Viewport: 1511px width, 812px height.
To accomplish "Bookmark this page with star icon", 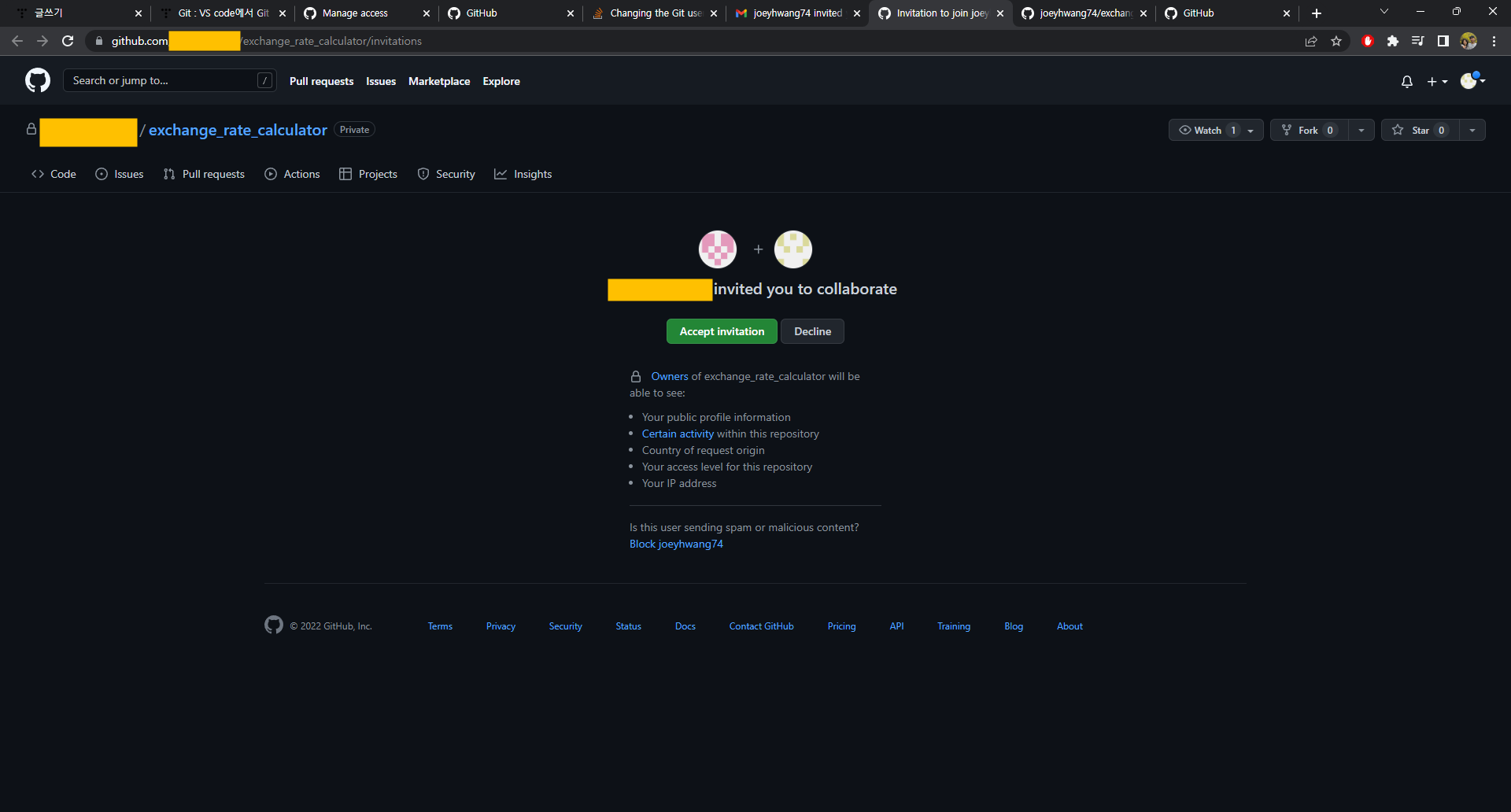I will click(1336, 41).
